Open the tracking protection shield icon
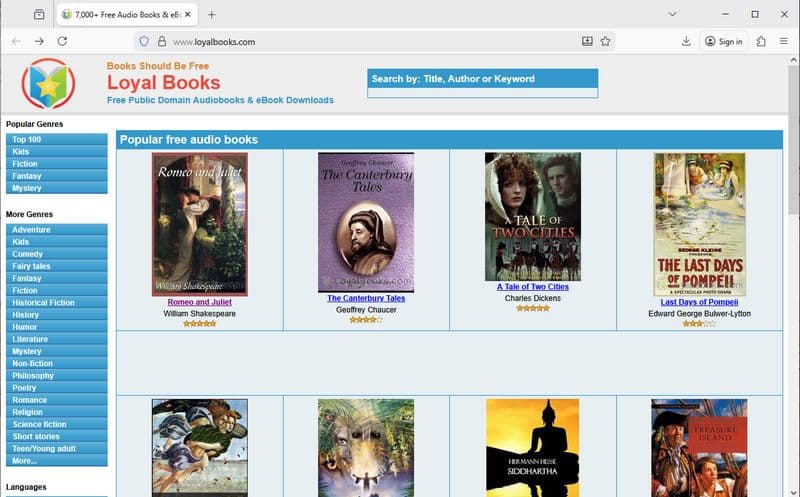The height and width of the screenshot is (497, 800). [144, 41]
